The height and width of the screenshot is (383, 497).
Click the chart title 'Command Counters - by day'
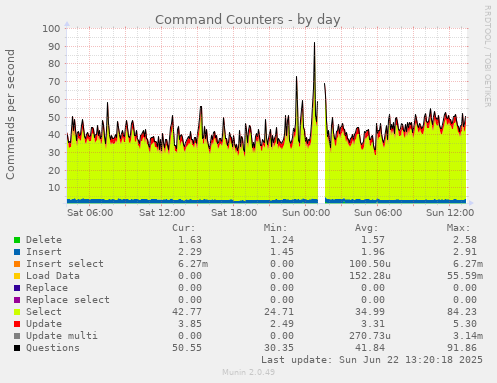click(248, 20)
